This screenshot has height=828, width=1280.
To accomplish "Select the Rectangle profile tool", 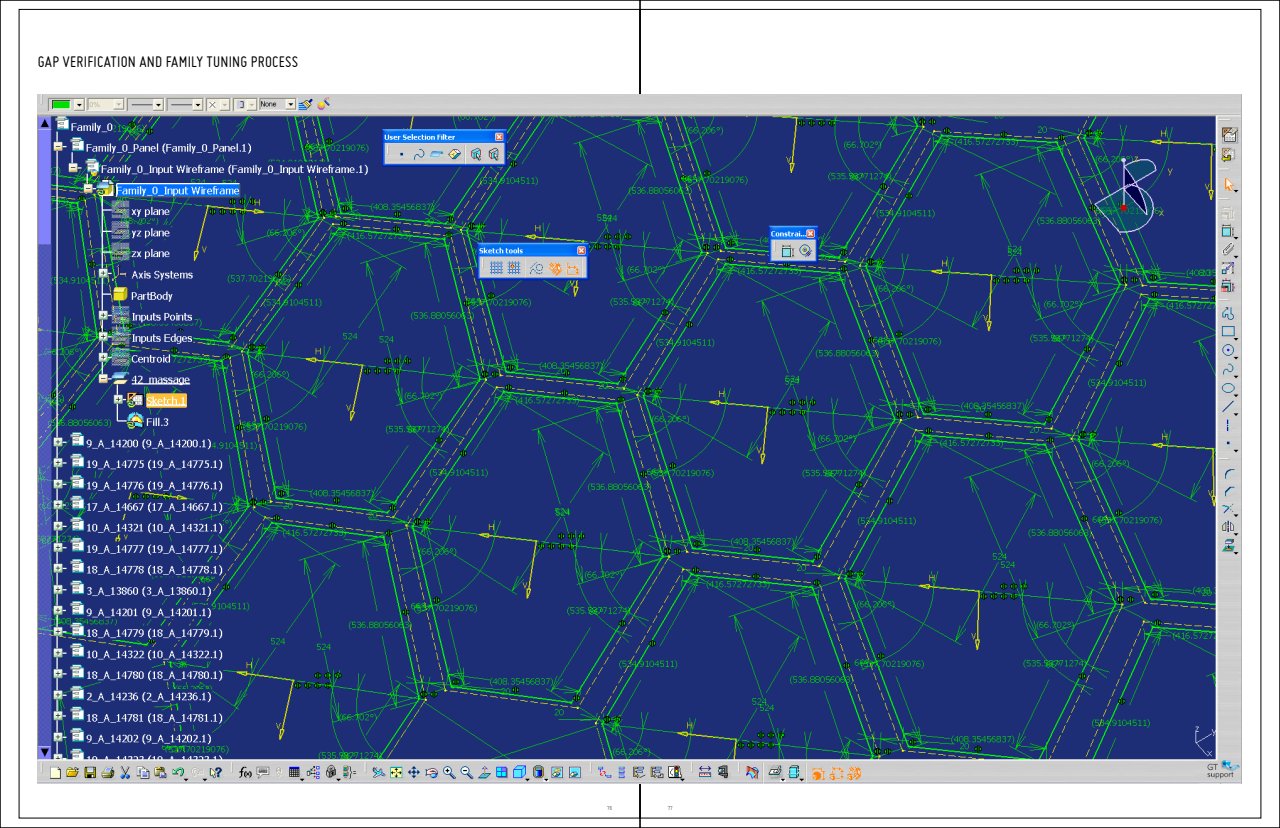I will coord(1228,331).
